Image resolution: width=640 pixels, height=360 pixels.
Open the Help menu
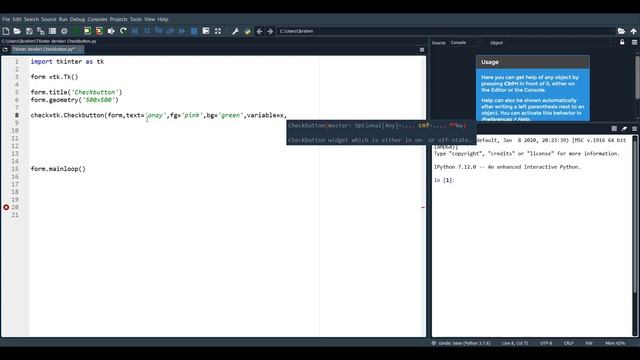(x=163, y=19)
